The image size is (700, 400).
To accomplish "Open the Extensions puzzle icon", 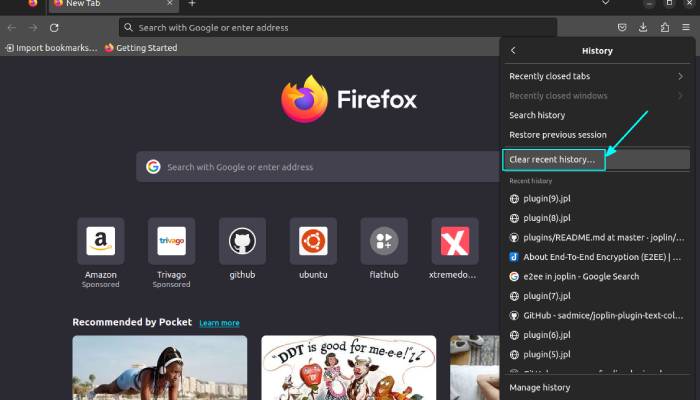I will tap(665, 27).
